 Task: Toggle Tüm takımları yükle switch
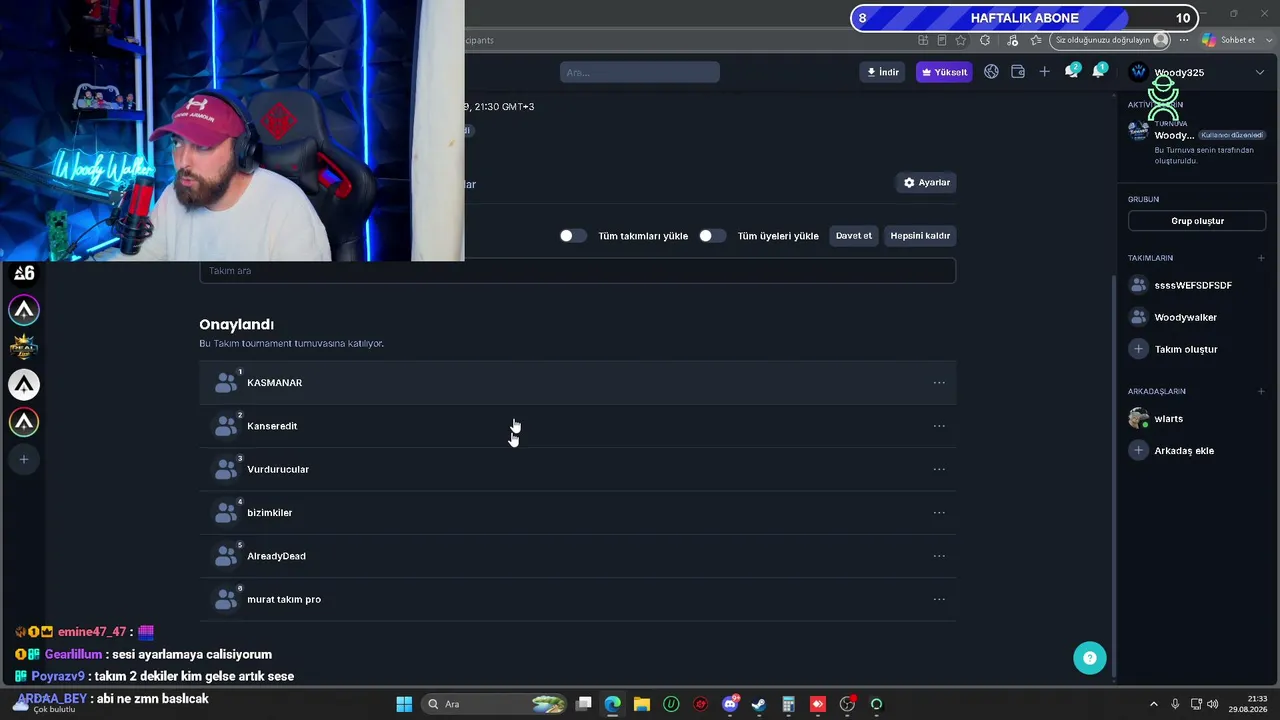tap(573, 236)
